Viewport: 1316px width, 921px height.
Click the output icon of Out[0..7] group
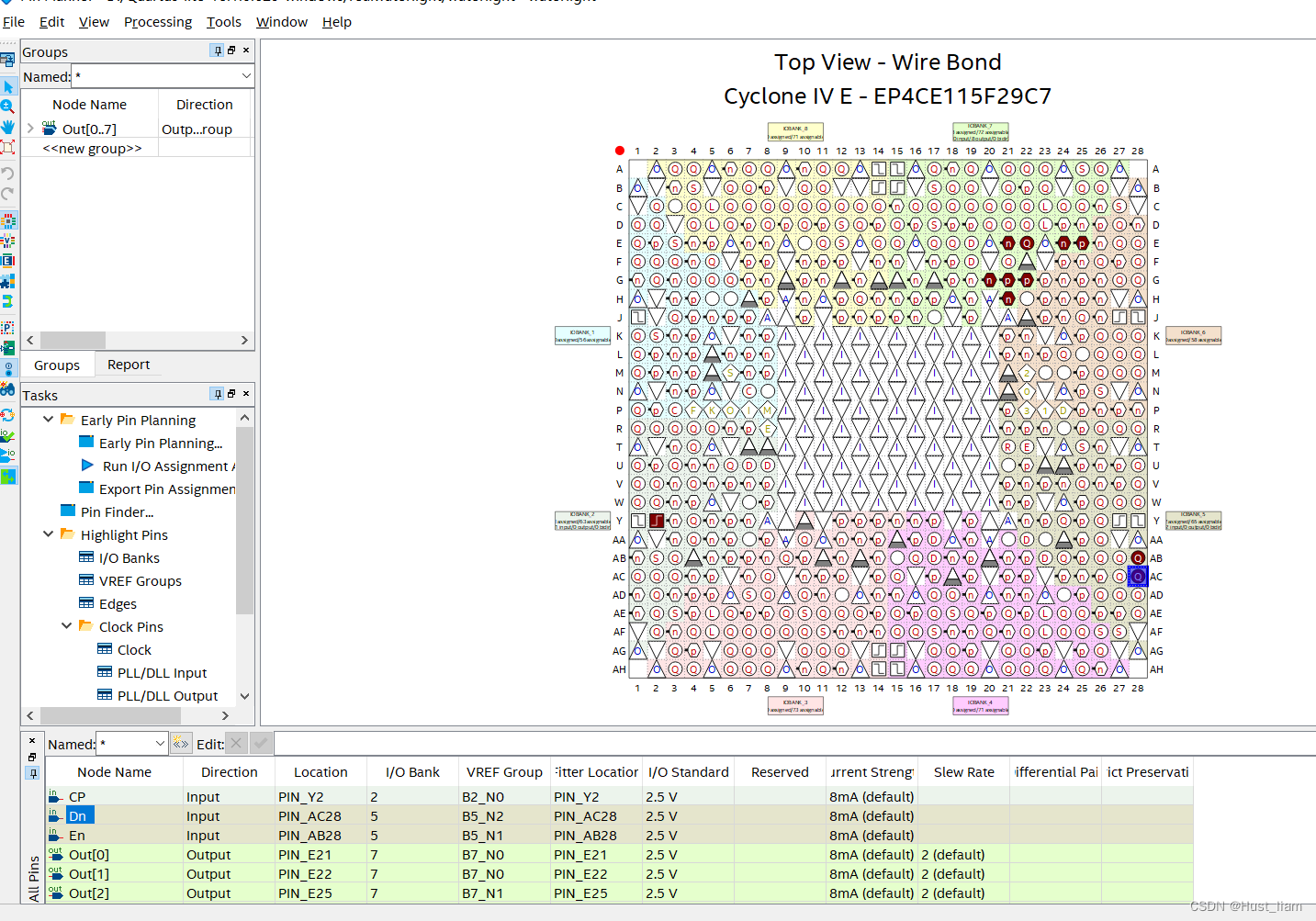click(x=50, y=128)
